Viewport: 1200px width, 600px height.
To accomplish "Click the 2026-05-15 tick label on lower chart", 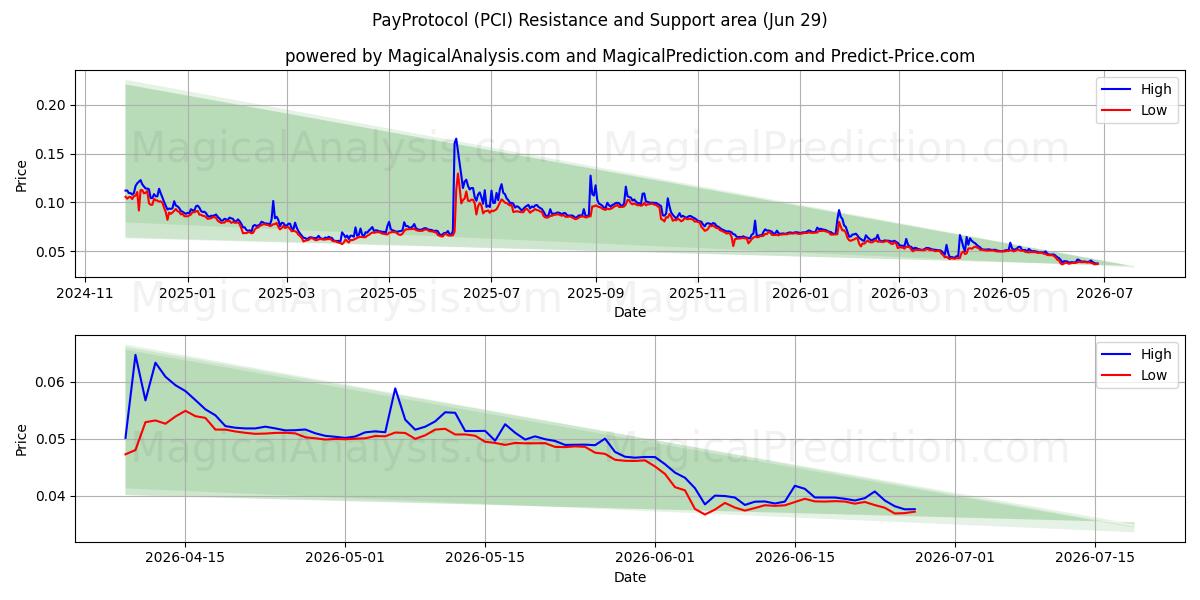I will click(485, 558).
